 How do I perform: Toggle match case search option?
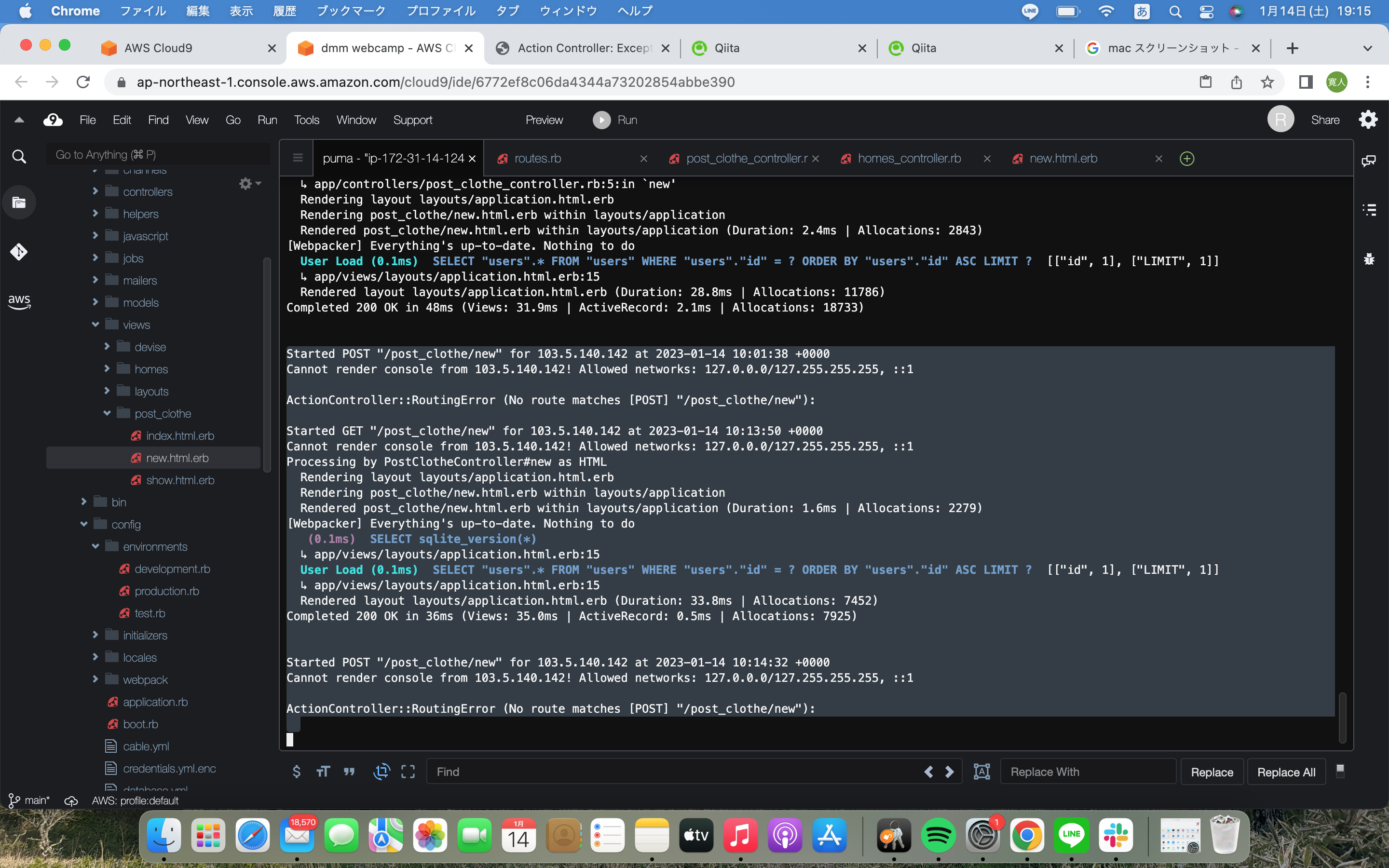click(x=323, y=772)
